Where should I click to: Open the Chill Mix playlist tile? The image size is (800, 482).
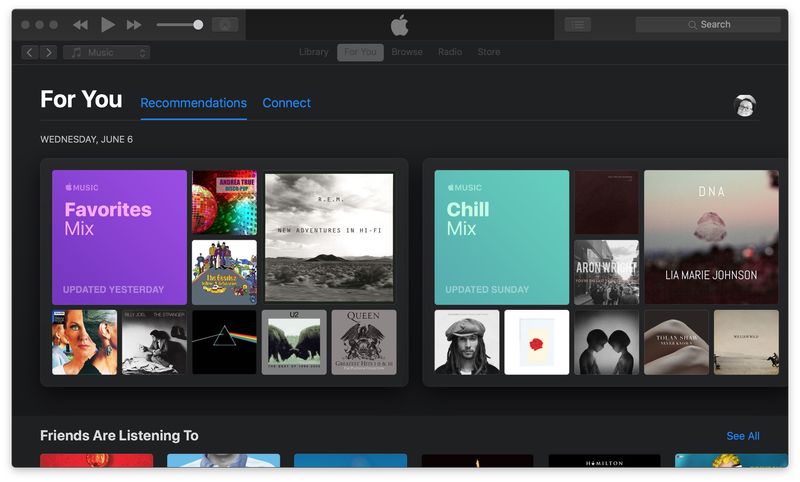click(x=502, y=237)
